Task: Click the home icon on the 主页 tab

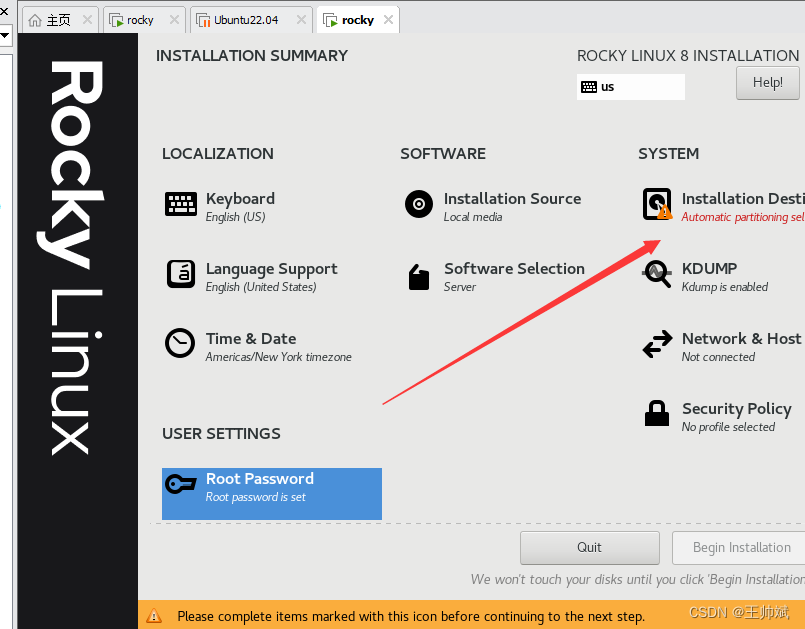Action: 35,20
